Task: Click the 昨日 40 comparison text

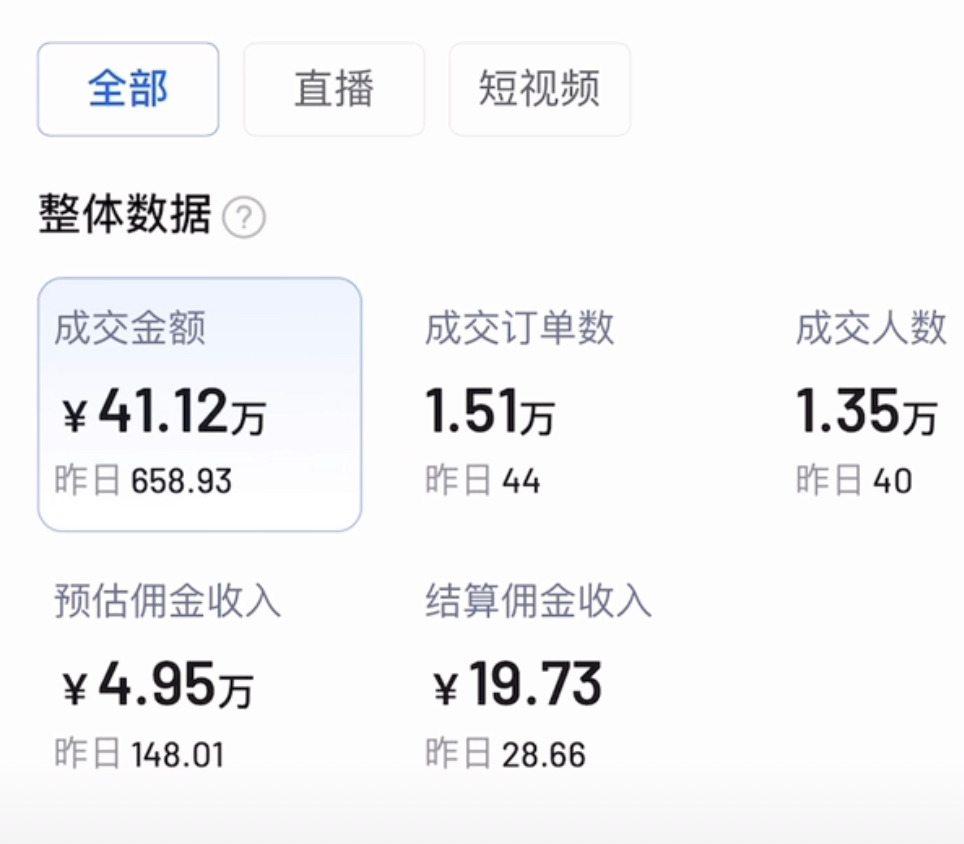Action: (854, 480)
